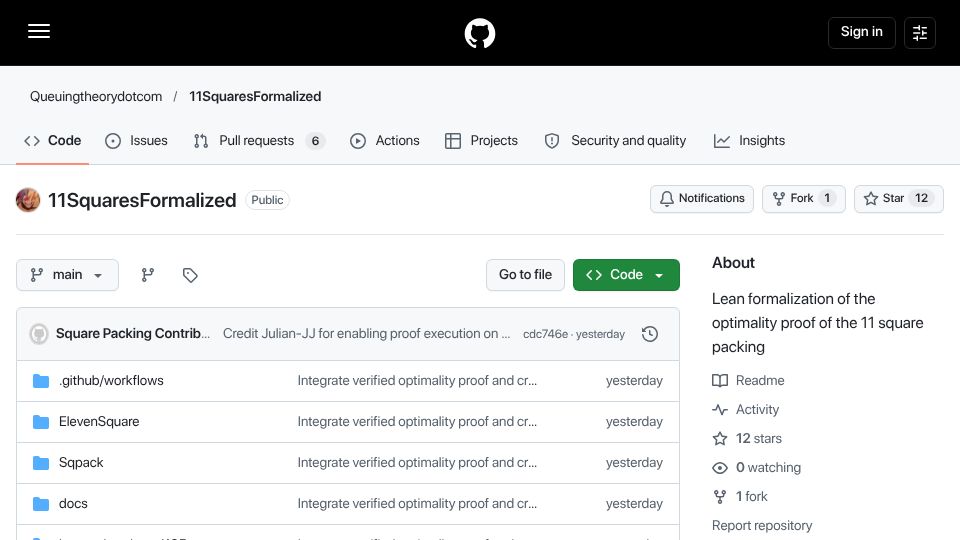Open Queuingtheorydotcom owner profile link
960x540 pixels.
(96, 97)
